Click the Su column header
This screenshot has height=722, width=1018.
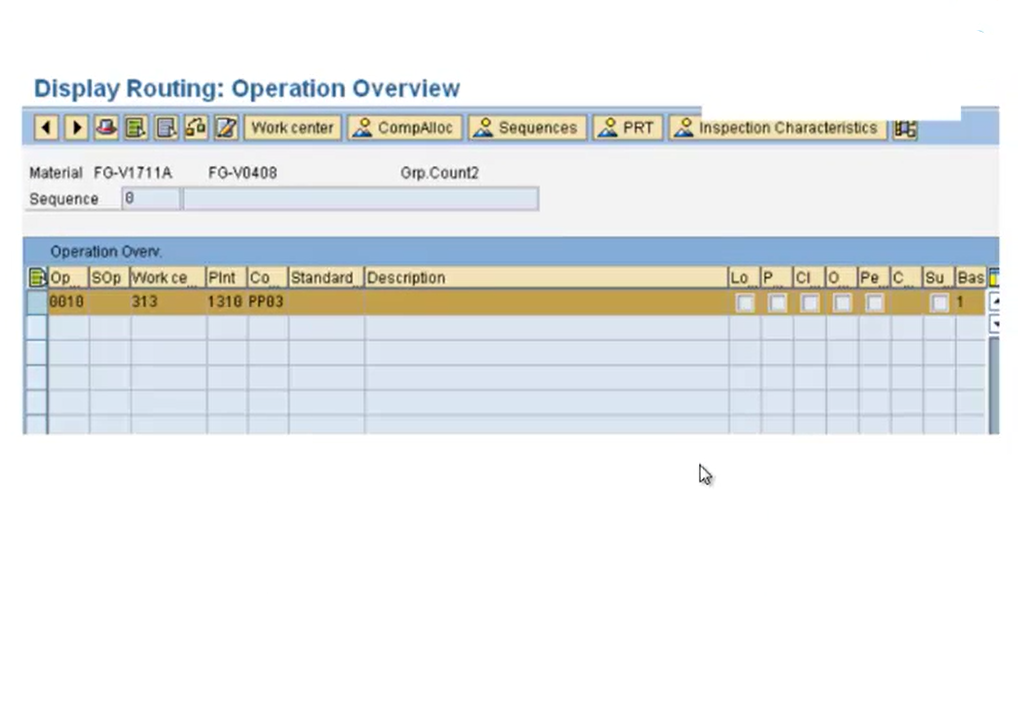[939, 278]
